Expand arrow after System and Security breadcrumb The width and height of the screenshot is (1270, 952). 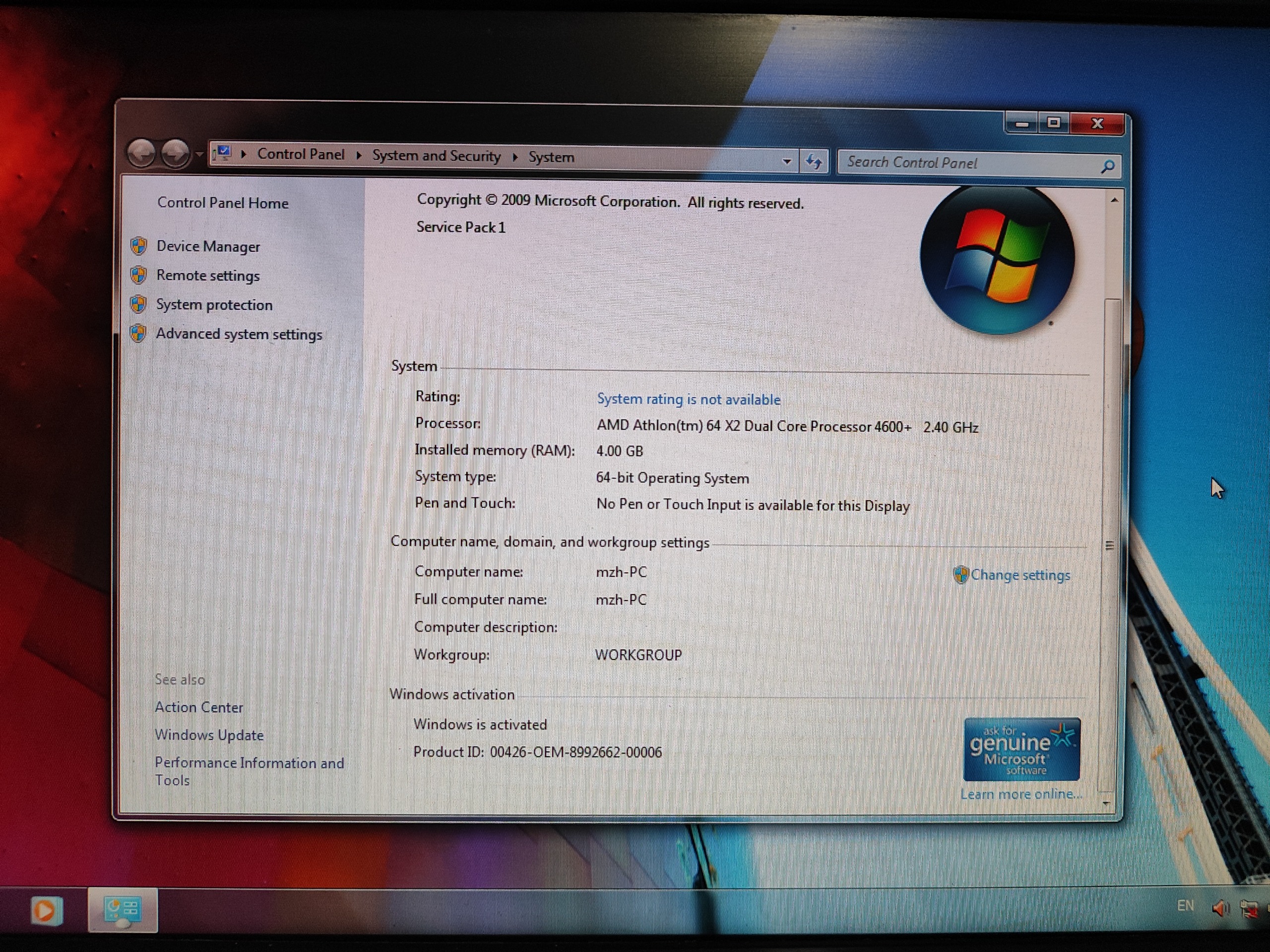(x=515, y=157)
